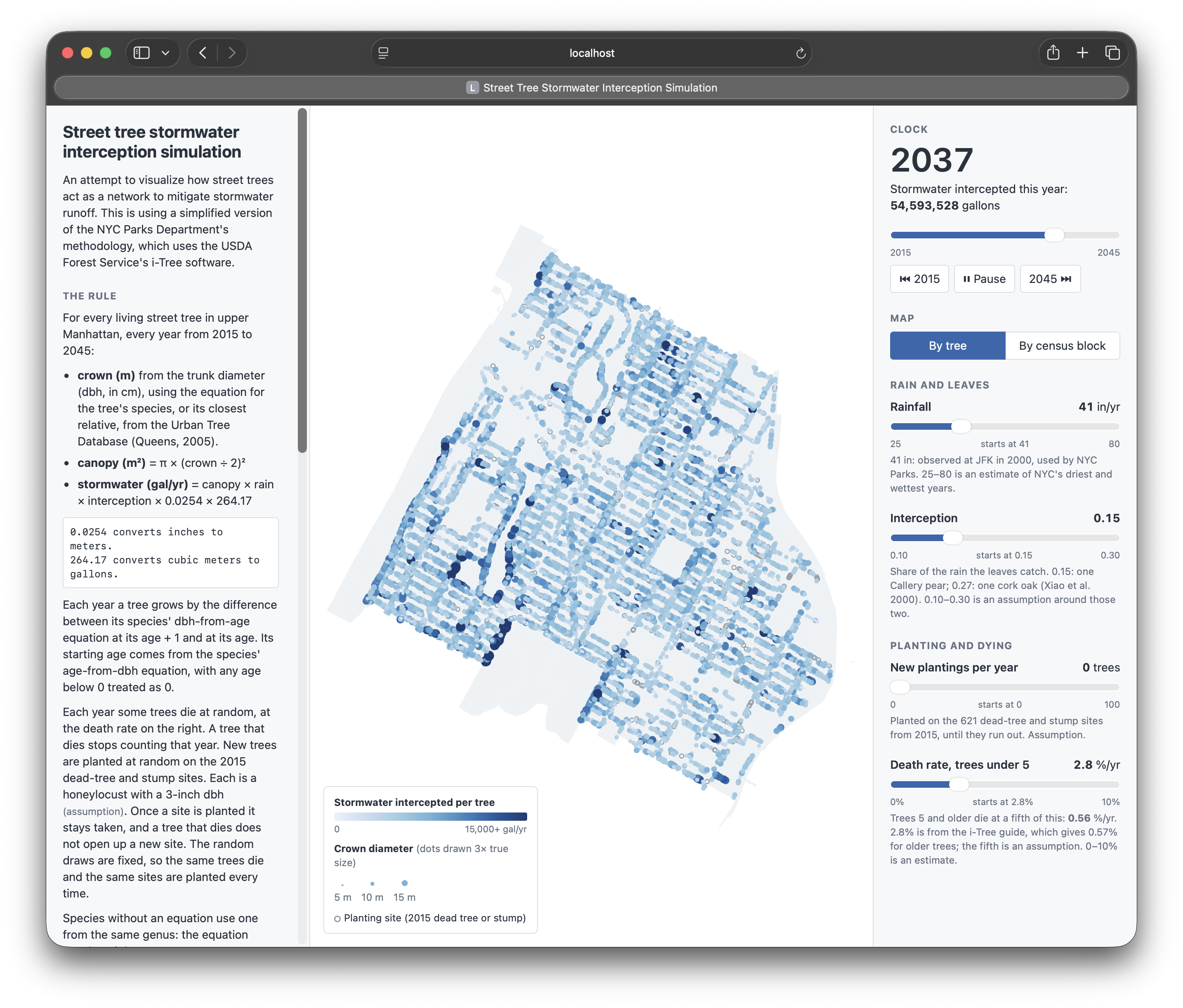Click the New plantings per year slider handle
1183x1008 pixels.
[899, 687]
